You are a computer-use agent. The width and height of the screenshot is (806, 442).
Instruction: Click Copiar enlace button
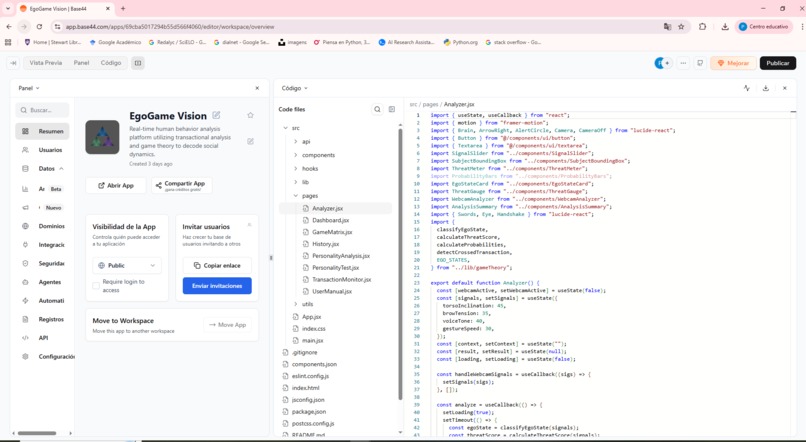tap(217, 265)
